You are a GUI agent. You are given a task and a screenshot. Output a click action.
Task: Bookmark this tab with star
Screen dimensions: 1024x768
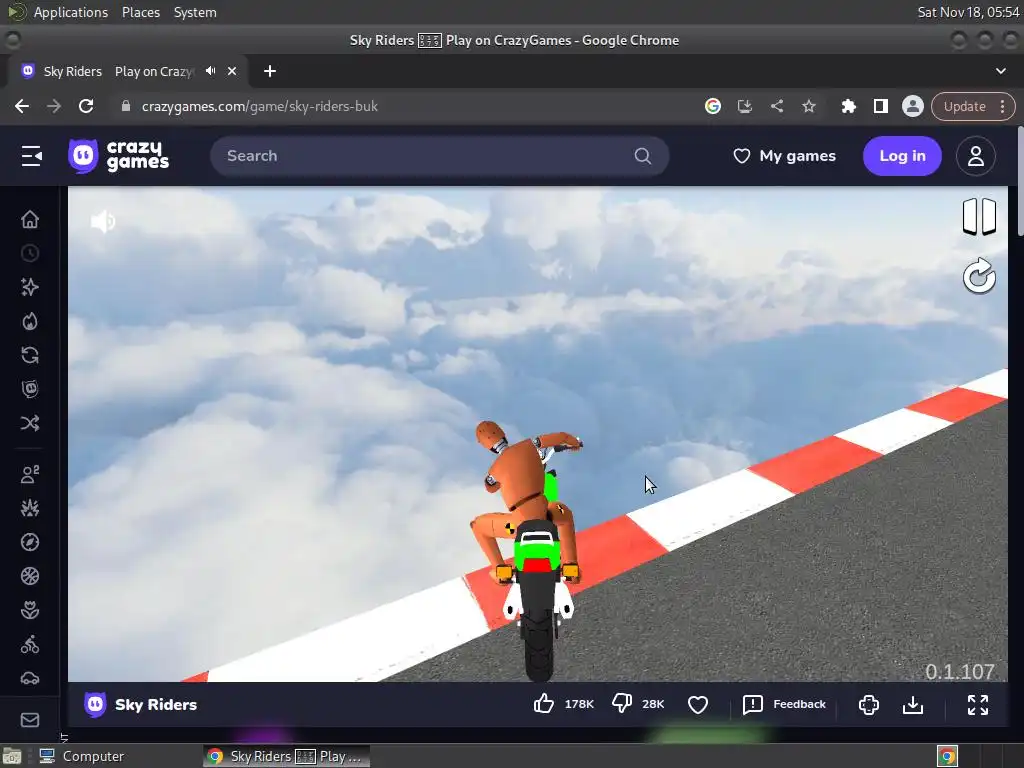[x=808, y=106]
